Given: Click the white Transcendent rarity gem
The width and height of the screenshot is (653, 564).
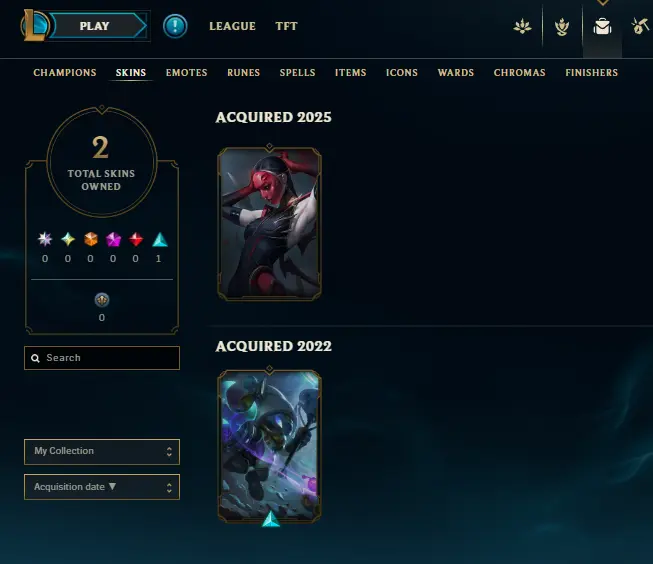Looking at the screenshot, I should (45, 239).
